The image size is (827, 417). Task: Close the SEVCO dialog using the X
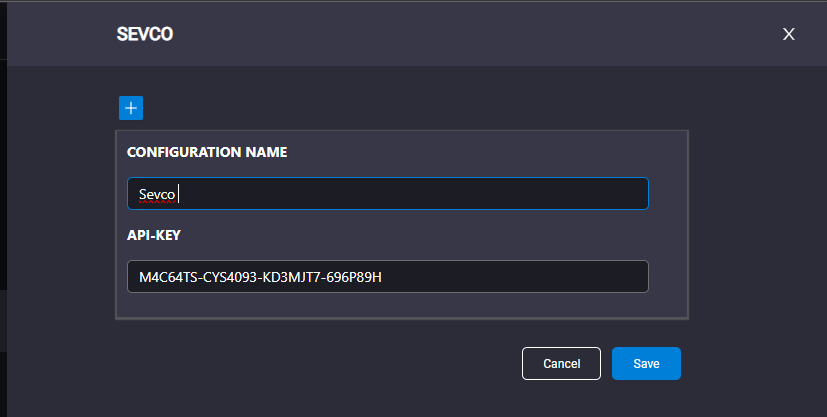(788, 34)
